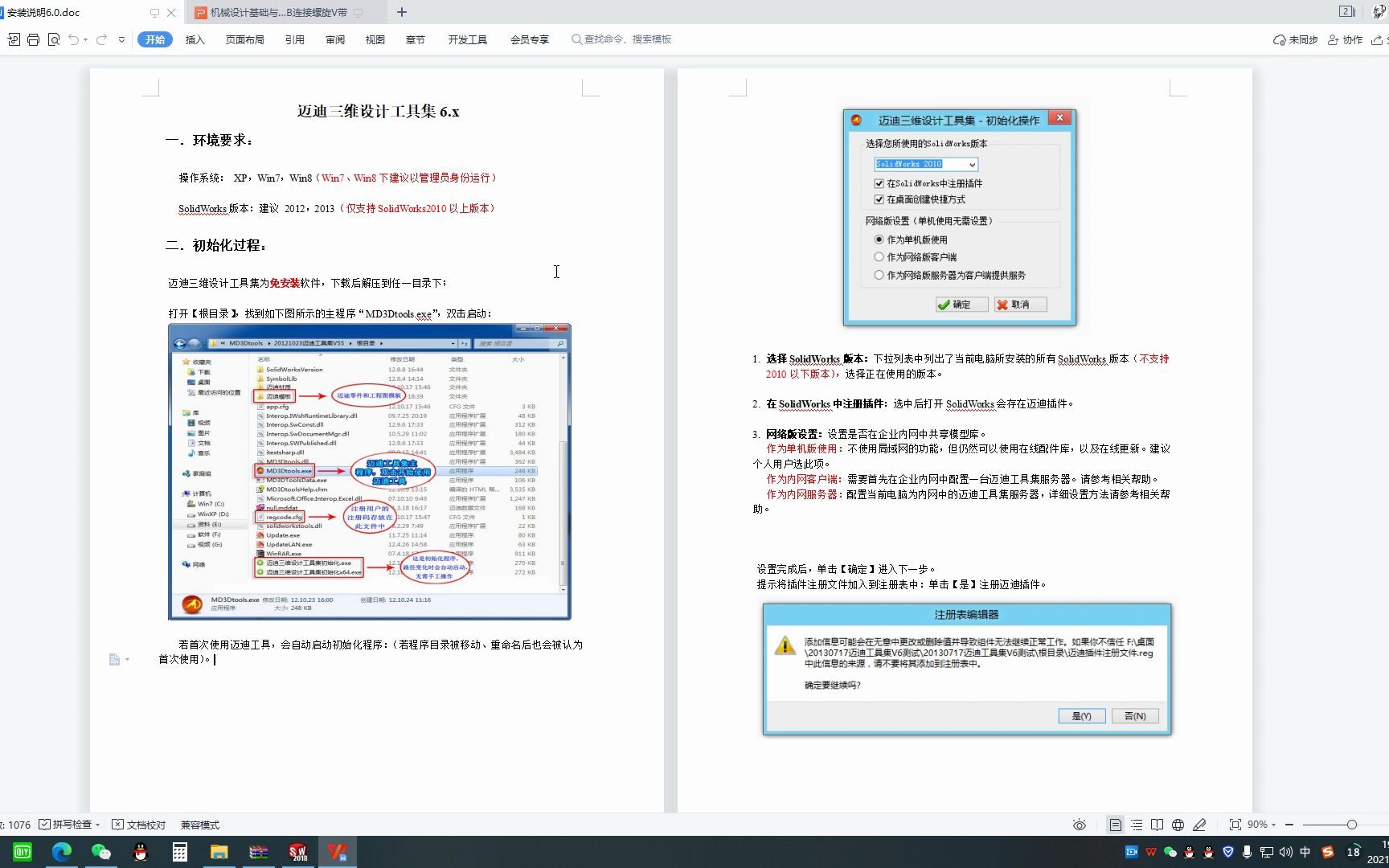
Task: Click the print icon in quick toolbar
Action: (33, 39)
